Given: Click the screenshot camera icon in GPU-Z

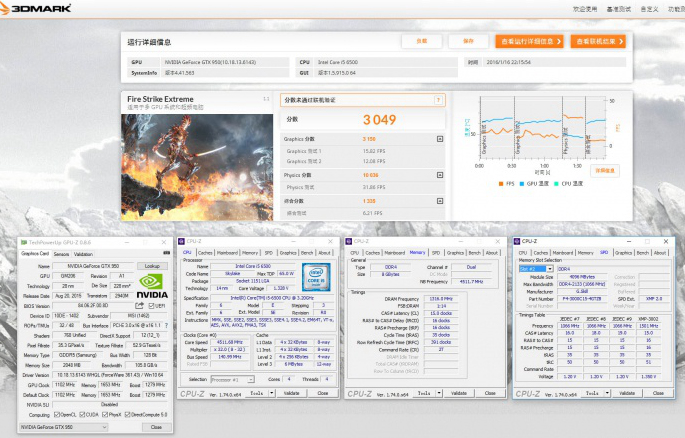Looking at the screenshot, I should [x=166, y=253].
